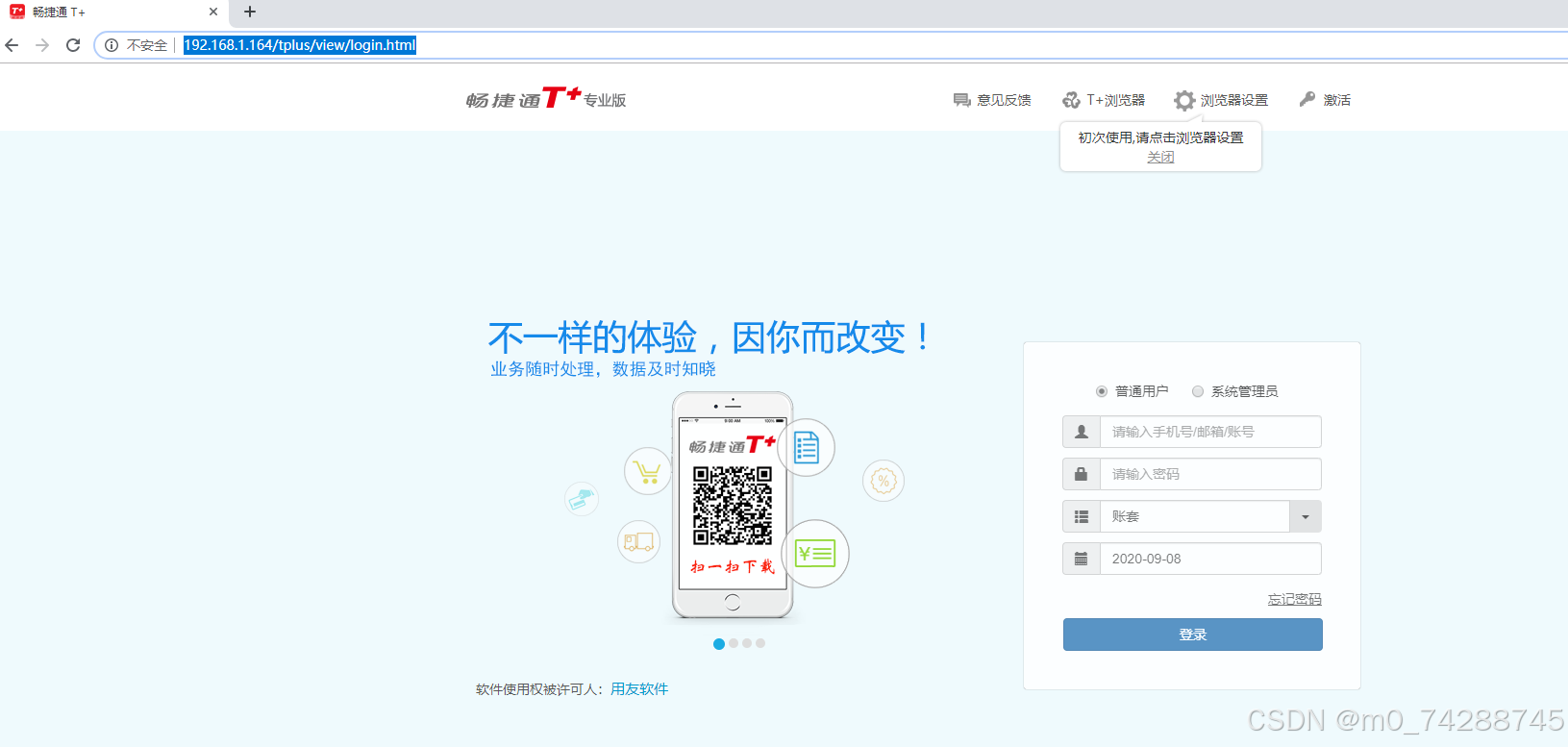Click the QR code on phone image
1568x747 pixels.
click(733, 506)
